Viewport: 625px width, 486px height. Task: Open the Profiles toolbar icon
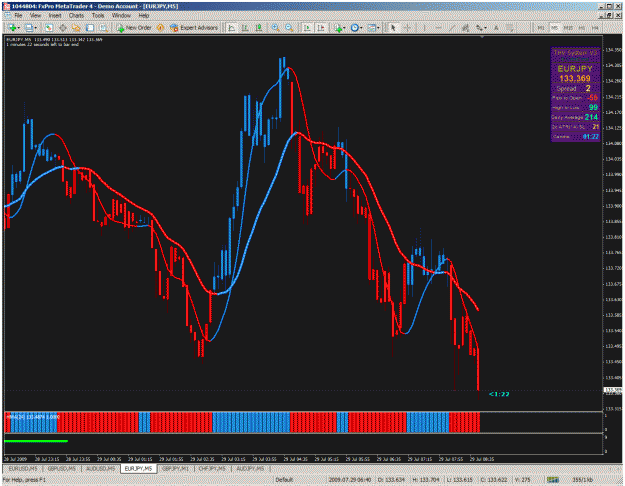(x=29, y=28)
